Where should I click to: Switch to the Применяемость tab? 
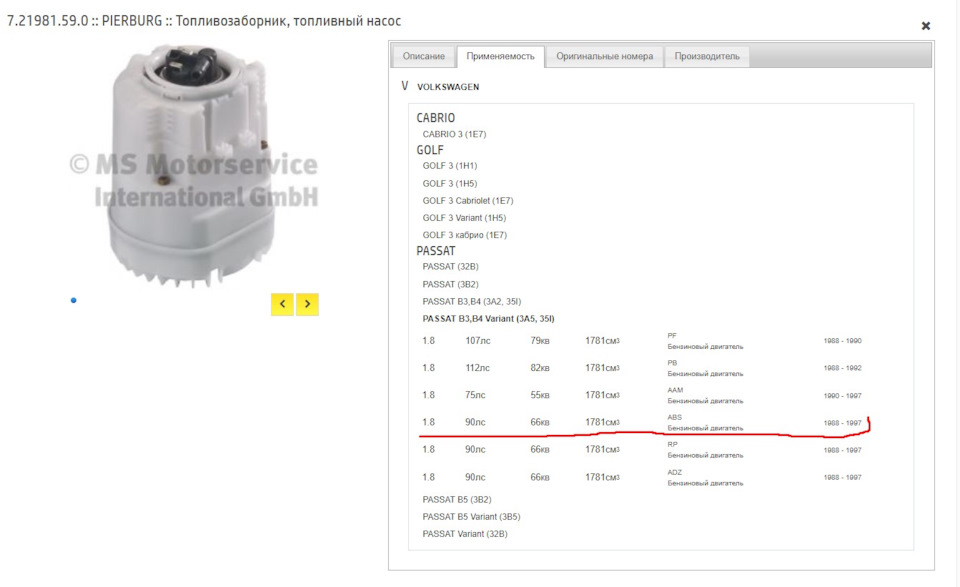point(500,56)
